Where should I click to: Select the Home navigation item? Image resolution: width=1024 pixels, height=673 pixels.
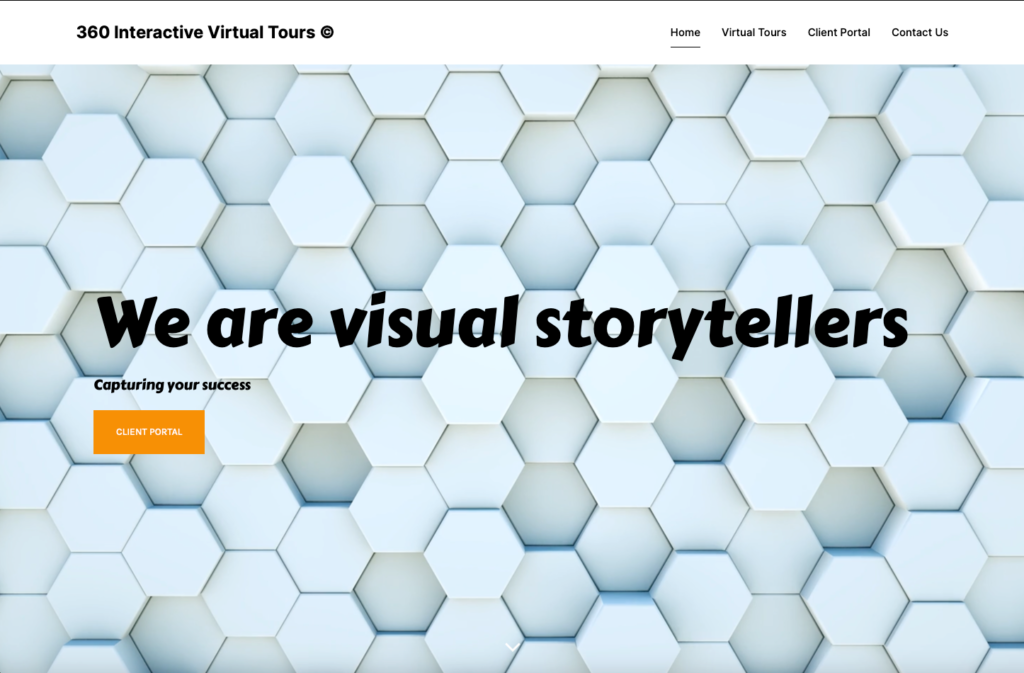pos(685,32)
